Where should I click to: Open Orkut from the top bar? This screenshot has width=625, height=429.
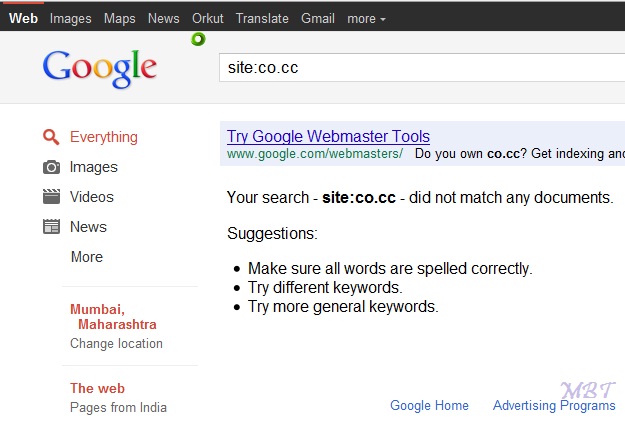point(208,18)
